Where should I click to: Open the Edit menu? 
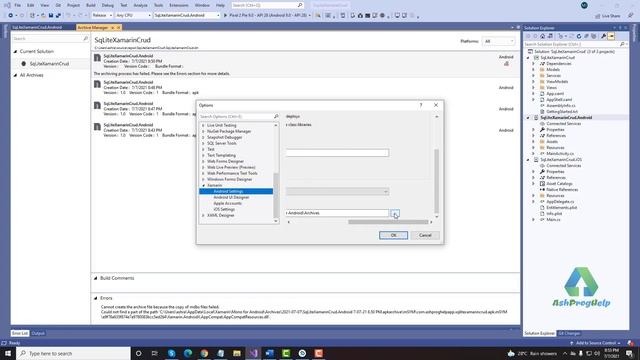click(31, 5)
